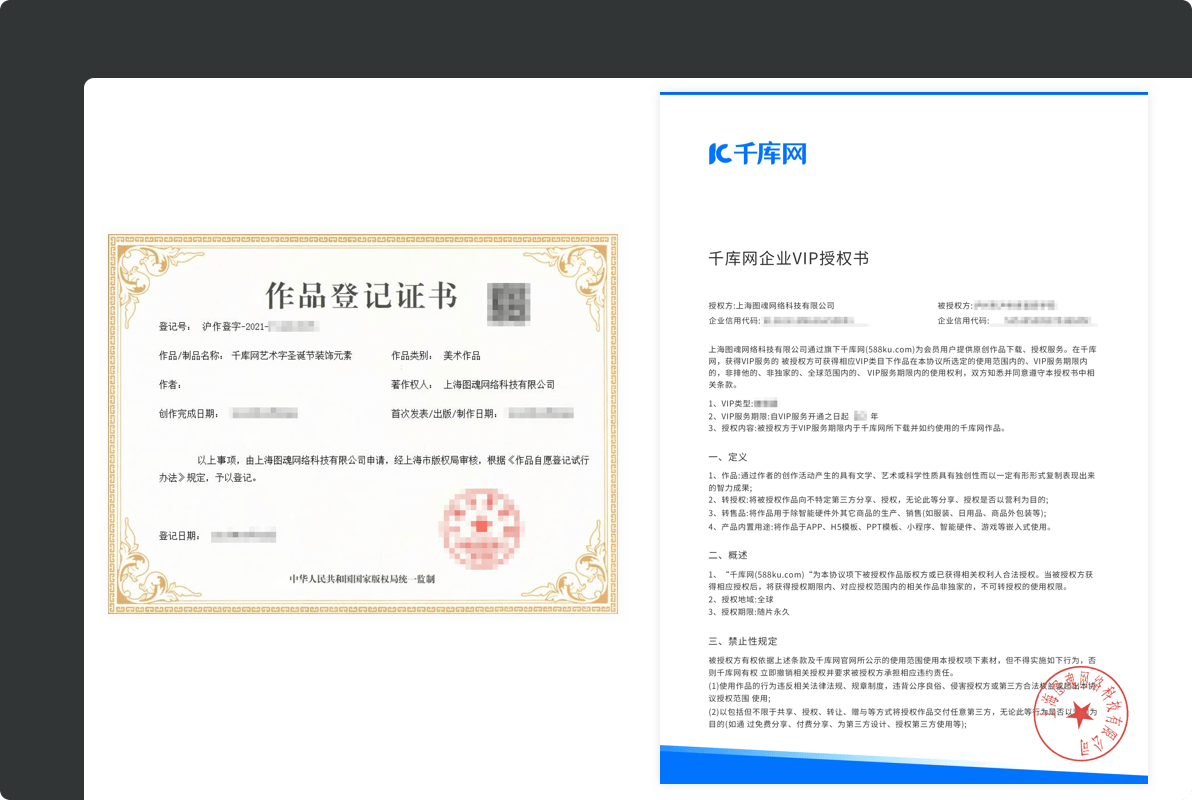Click the red round company seal on the authorization letter

pyautogui.click(x=1080, y=713)
